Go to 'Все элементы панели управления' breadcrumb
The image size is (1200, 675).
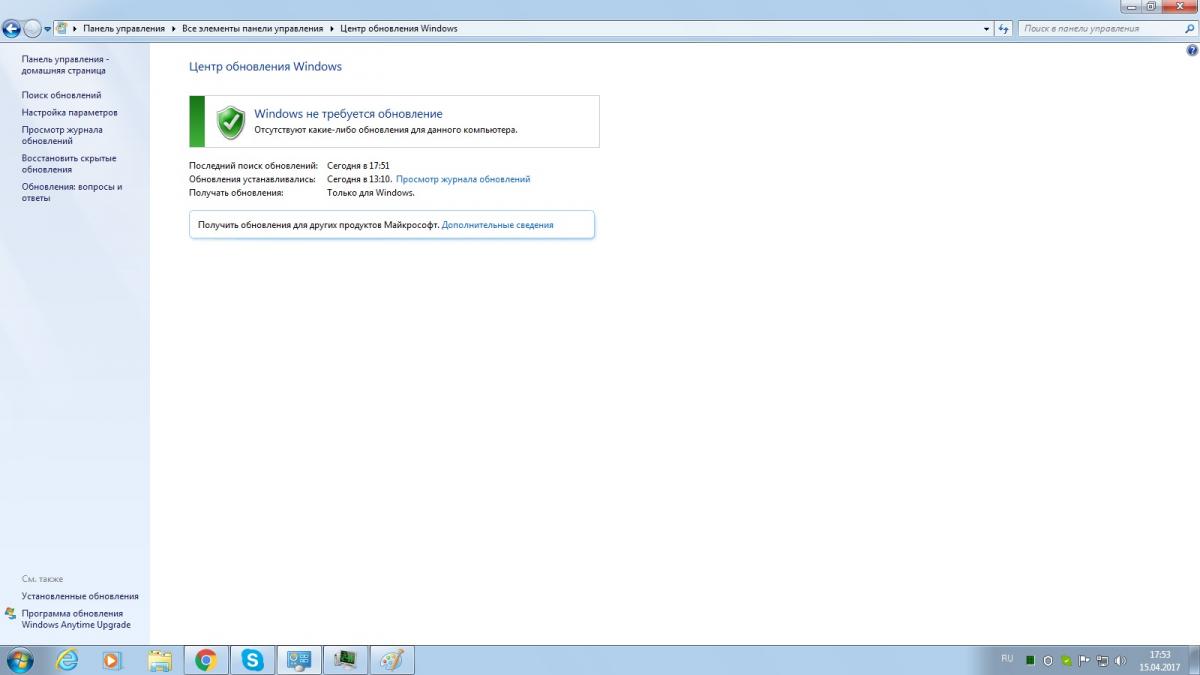254,29
